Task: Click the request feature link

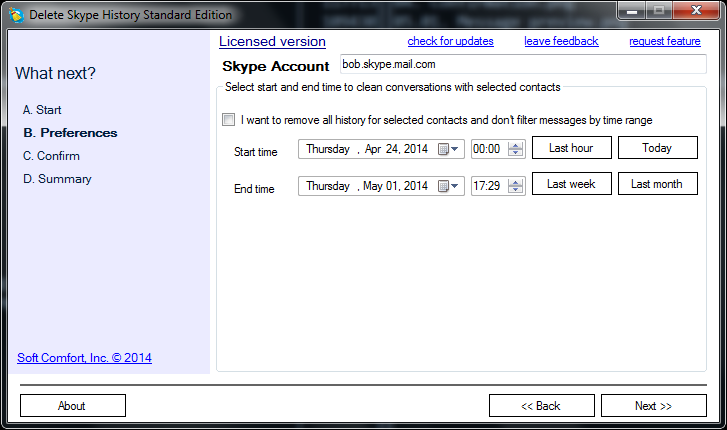Action: tap(664, 42)
